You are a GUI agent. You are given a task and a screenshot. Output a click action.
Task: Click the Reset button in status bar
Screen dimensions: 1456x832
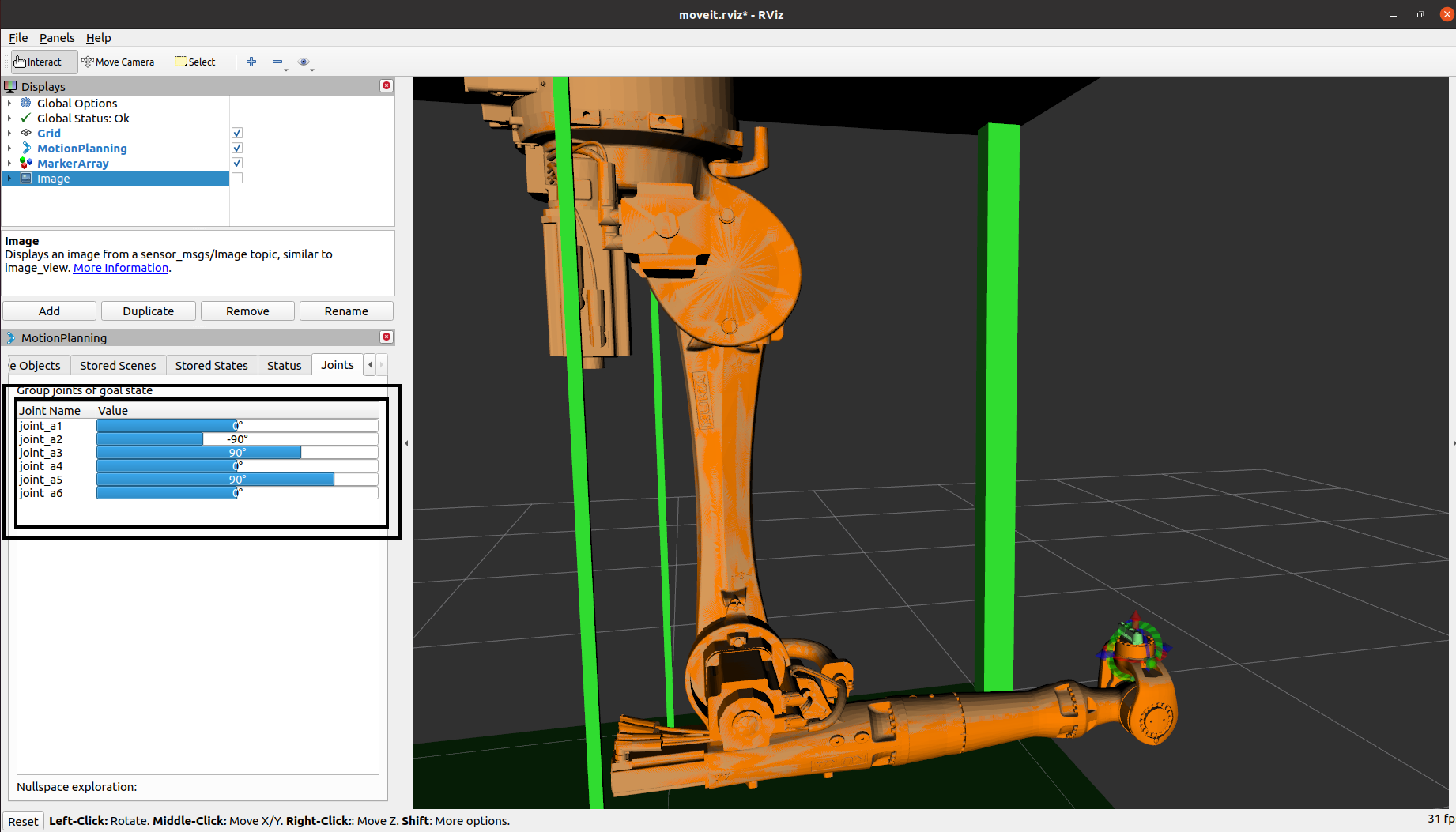click(x=23, y=821)
